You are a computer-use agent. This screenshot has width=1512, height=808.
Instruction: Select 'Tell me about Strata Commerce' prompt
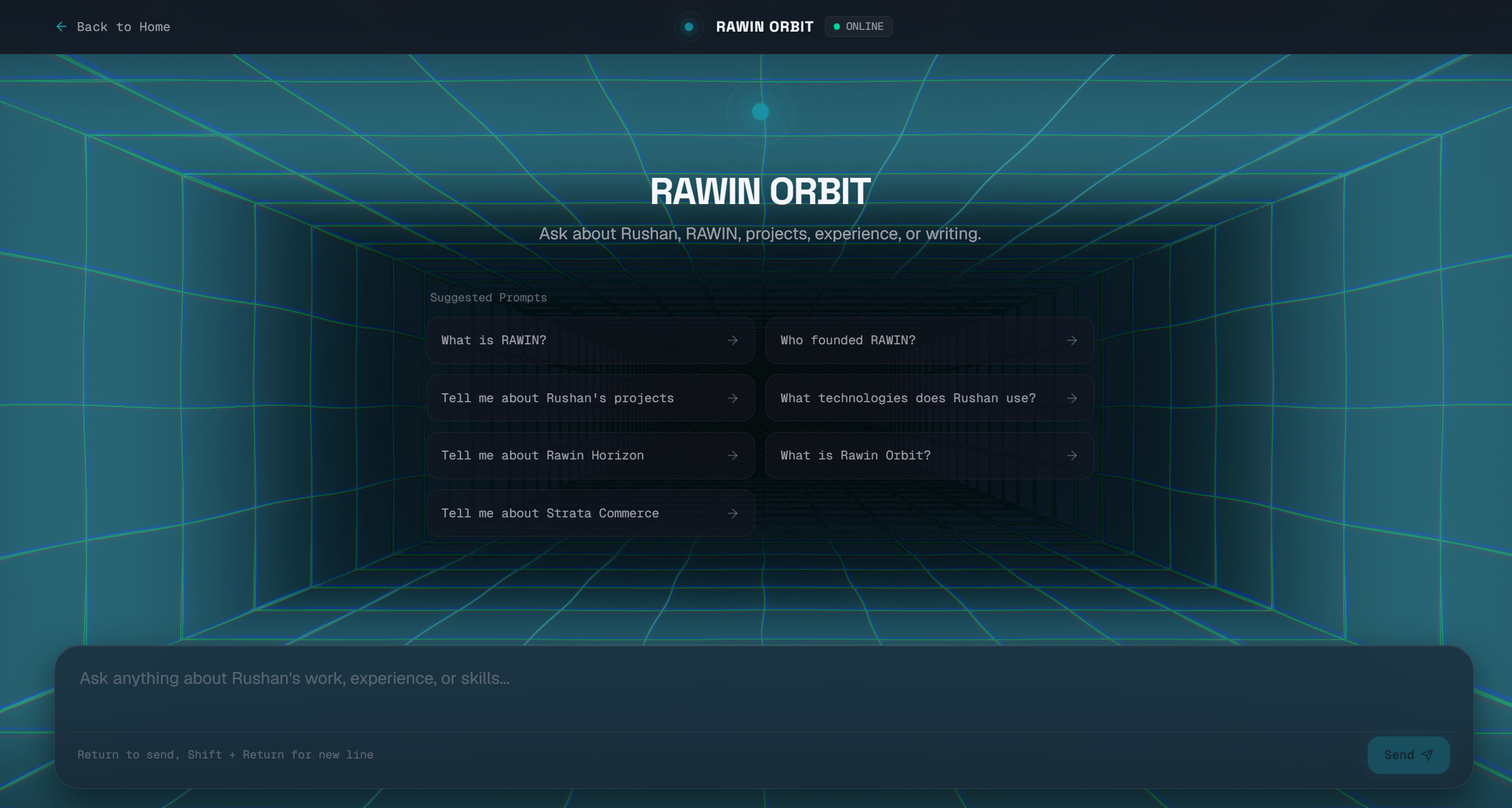pyautogui.click(x=590, y=513)
